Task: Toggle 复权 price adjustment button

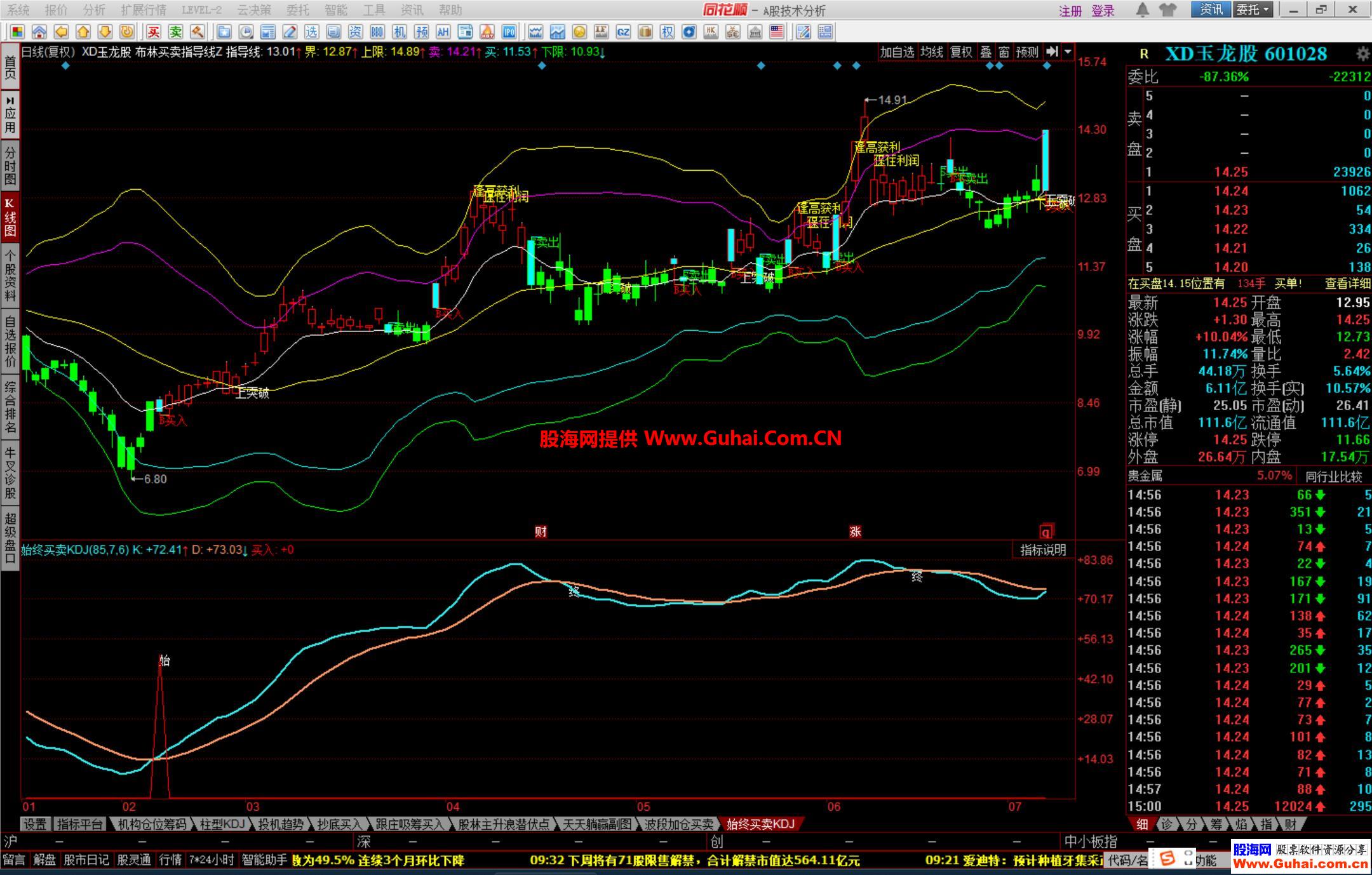Action: click(960, 52)
